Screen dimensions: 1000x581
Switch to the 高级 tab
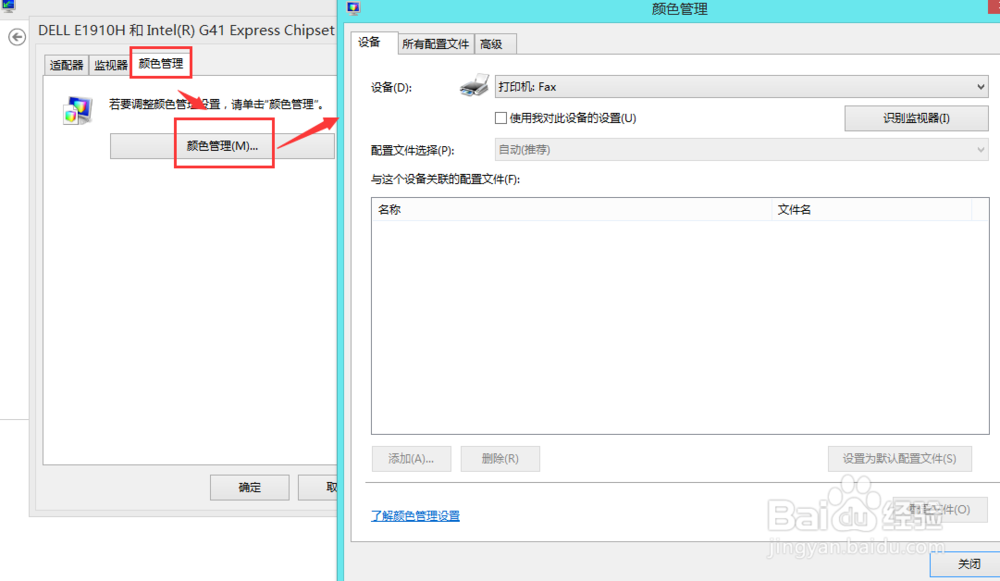pyautogui.click(x=492, y=43)
